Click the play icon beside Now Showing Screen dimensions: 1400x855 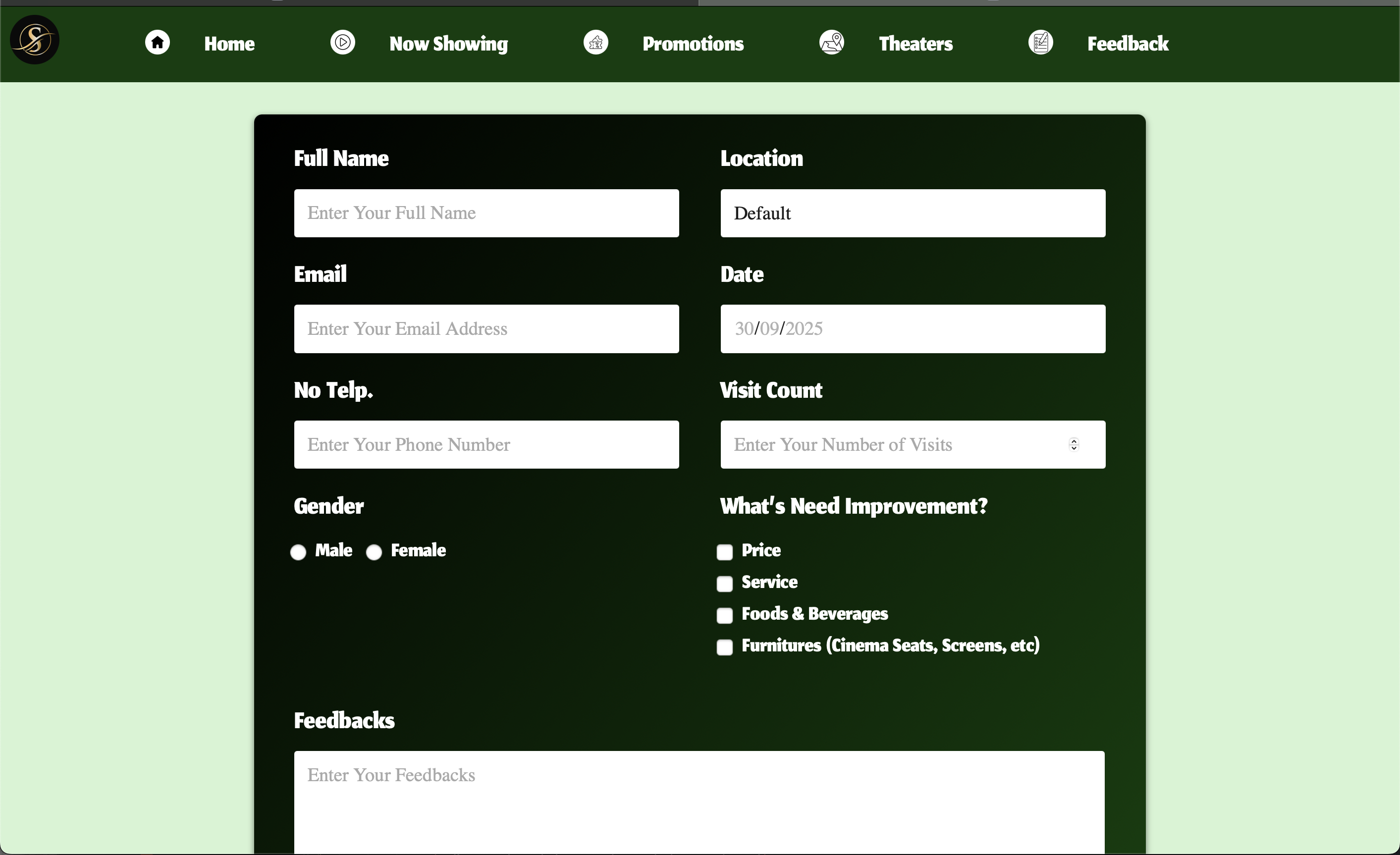pos(343,42)
